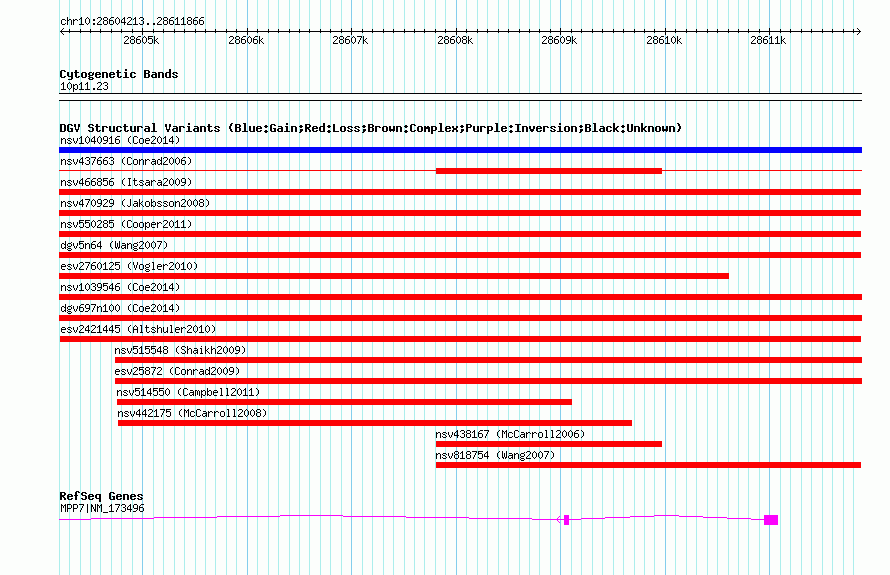
Task: Select the nsv442175 (McCarroll2008) red bar
Action: [x=375, y=423]
